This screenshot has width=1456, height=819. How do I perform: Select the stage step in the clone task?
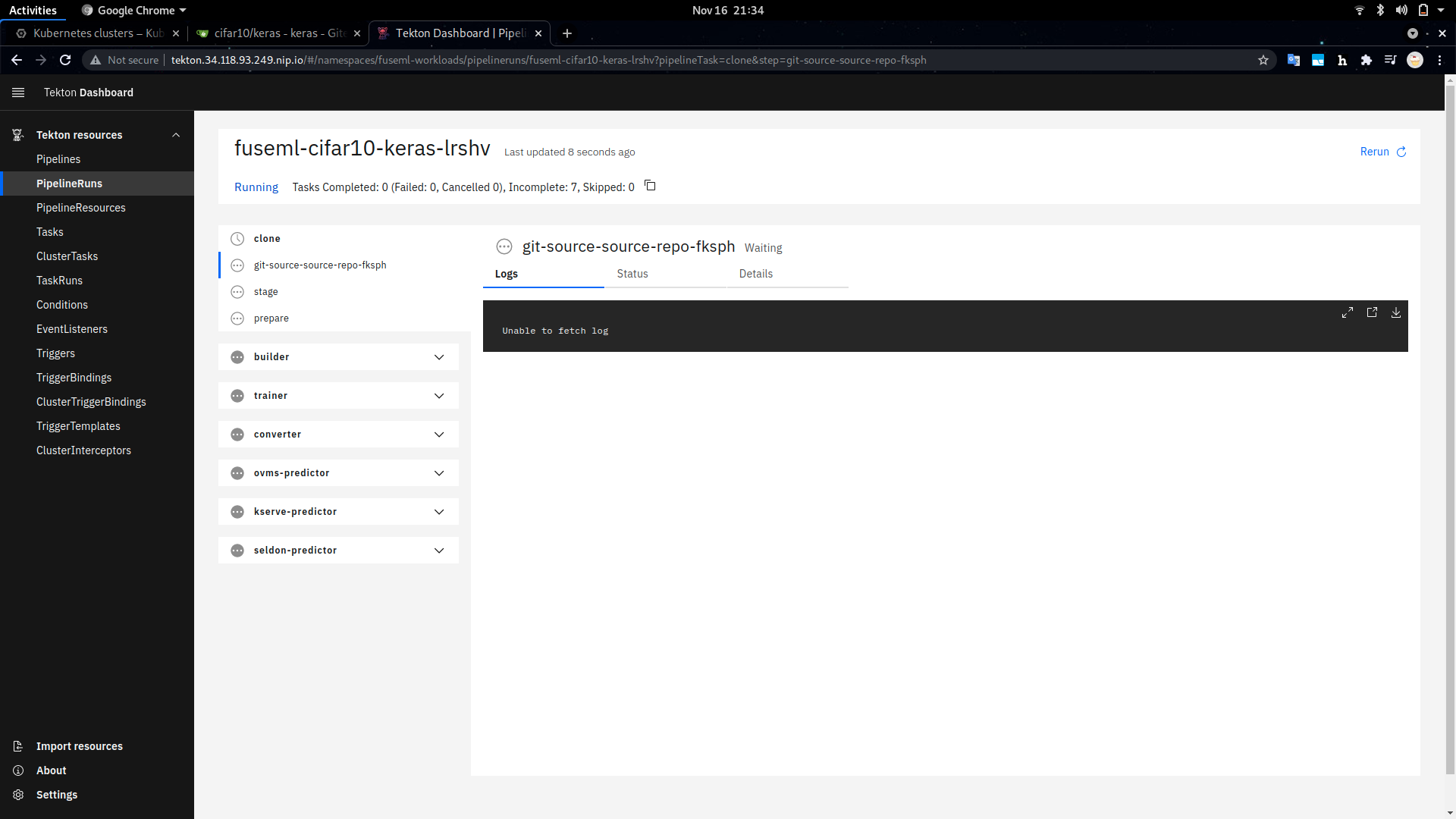pos(265,291)
